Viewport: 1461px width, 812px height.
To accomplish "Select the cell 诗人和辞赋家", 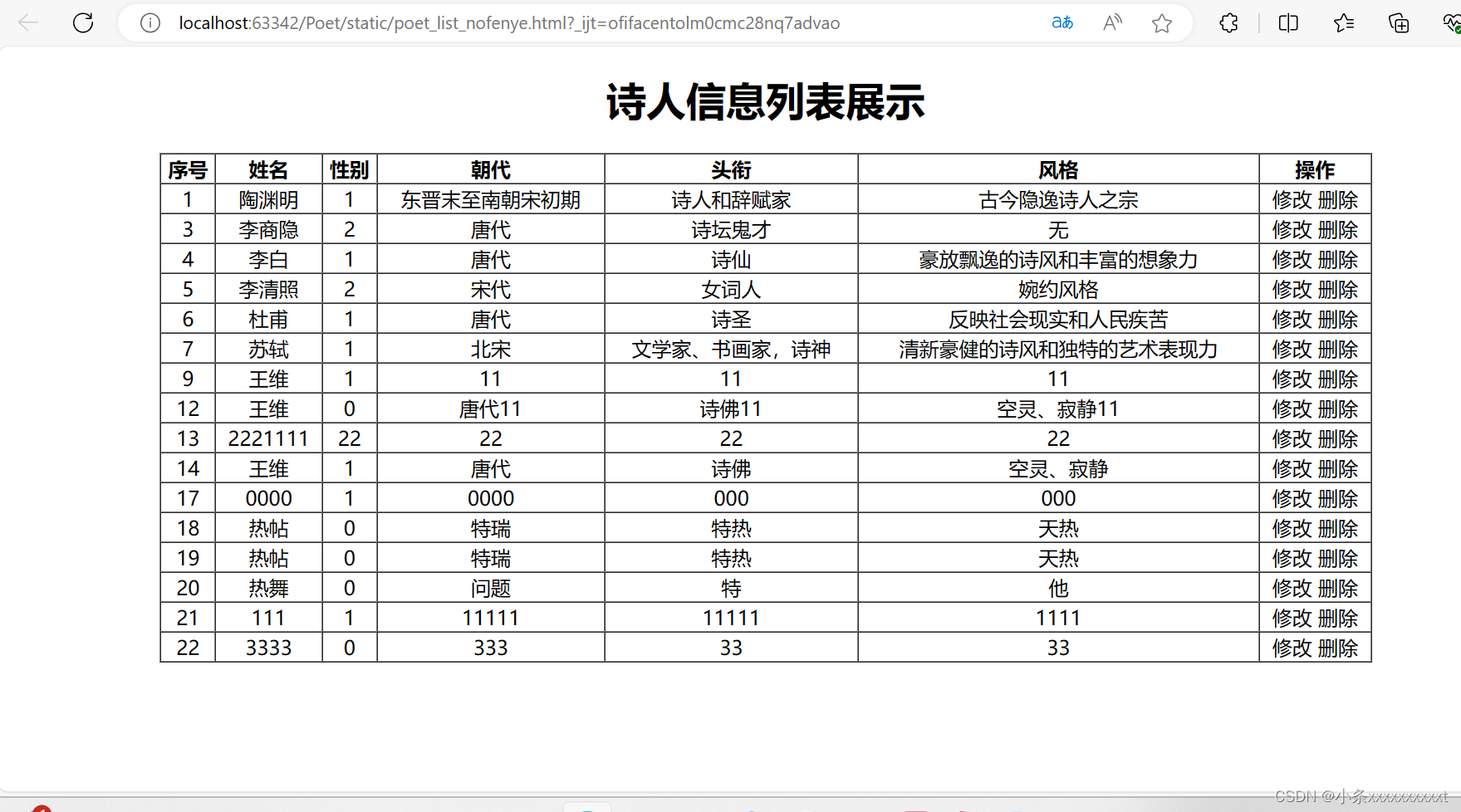I will 731,200.
